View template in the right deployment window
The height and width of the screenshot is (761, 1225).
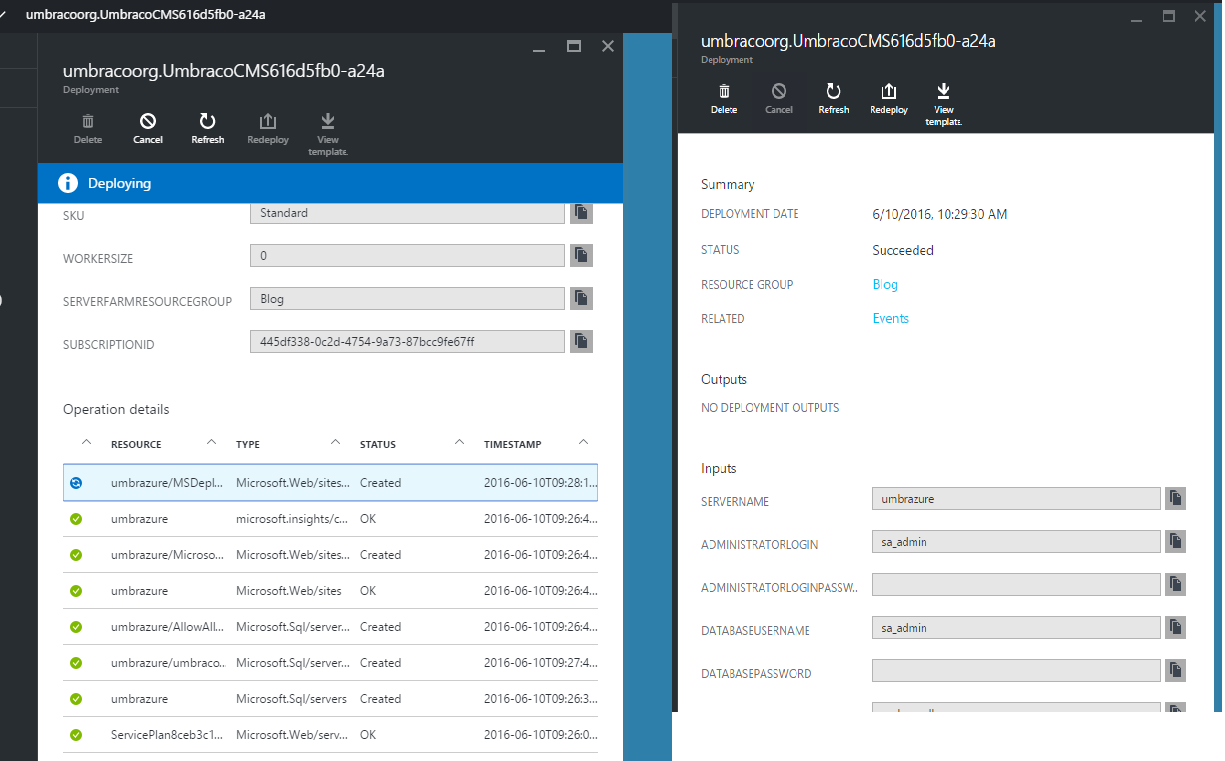click(944, 104)
